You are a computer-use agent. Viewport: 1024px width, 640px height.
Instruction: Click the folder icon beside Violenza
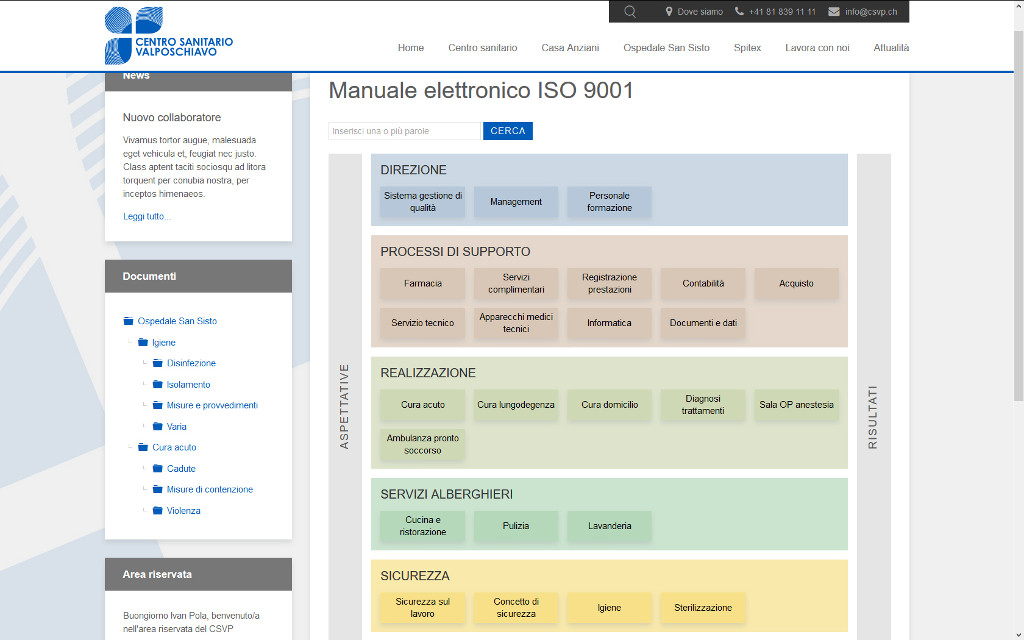tap(158, 511)
